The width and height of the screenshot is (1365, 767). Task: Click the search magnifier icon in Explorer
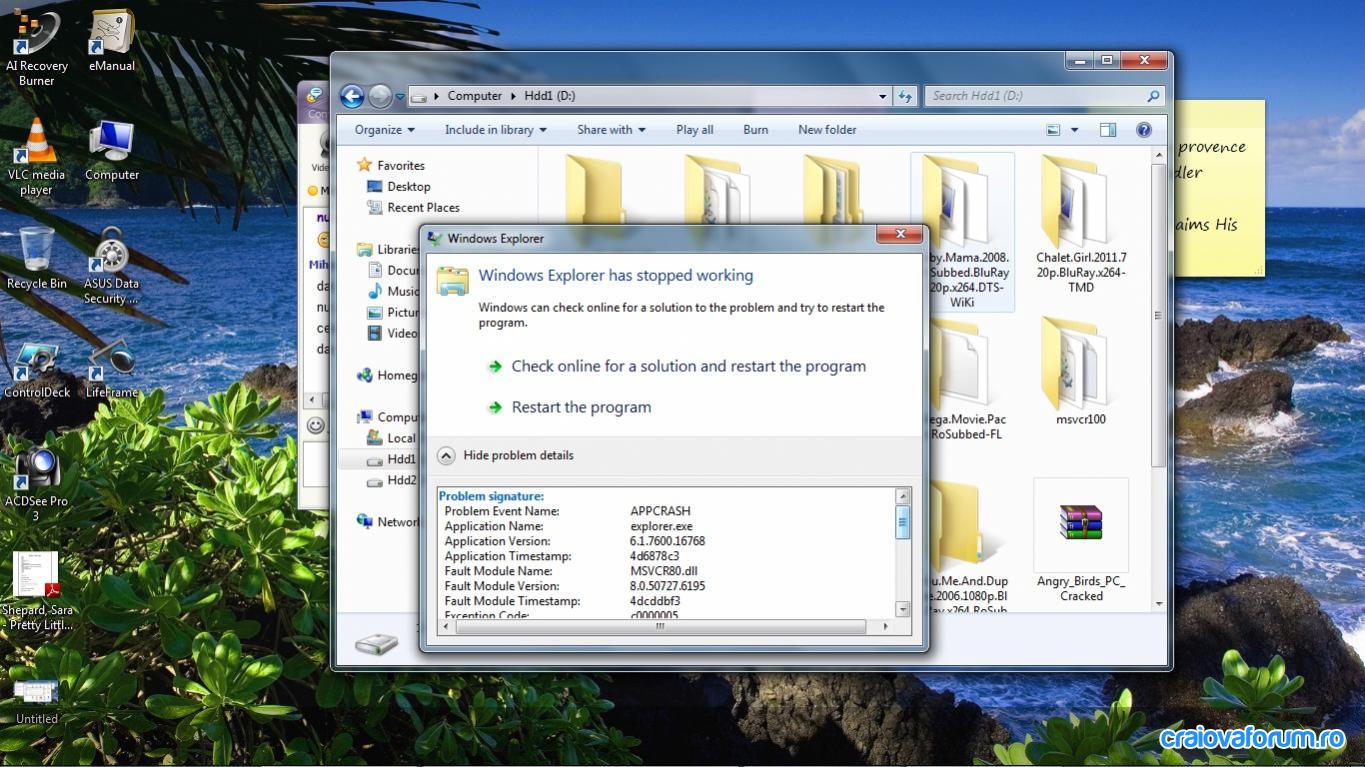1153,96
